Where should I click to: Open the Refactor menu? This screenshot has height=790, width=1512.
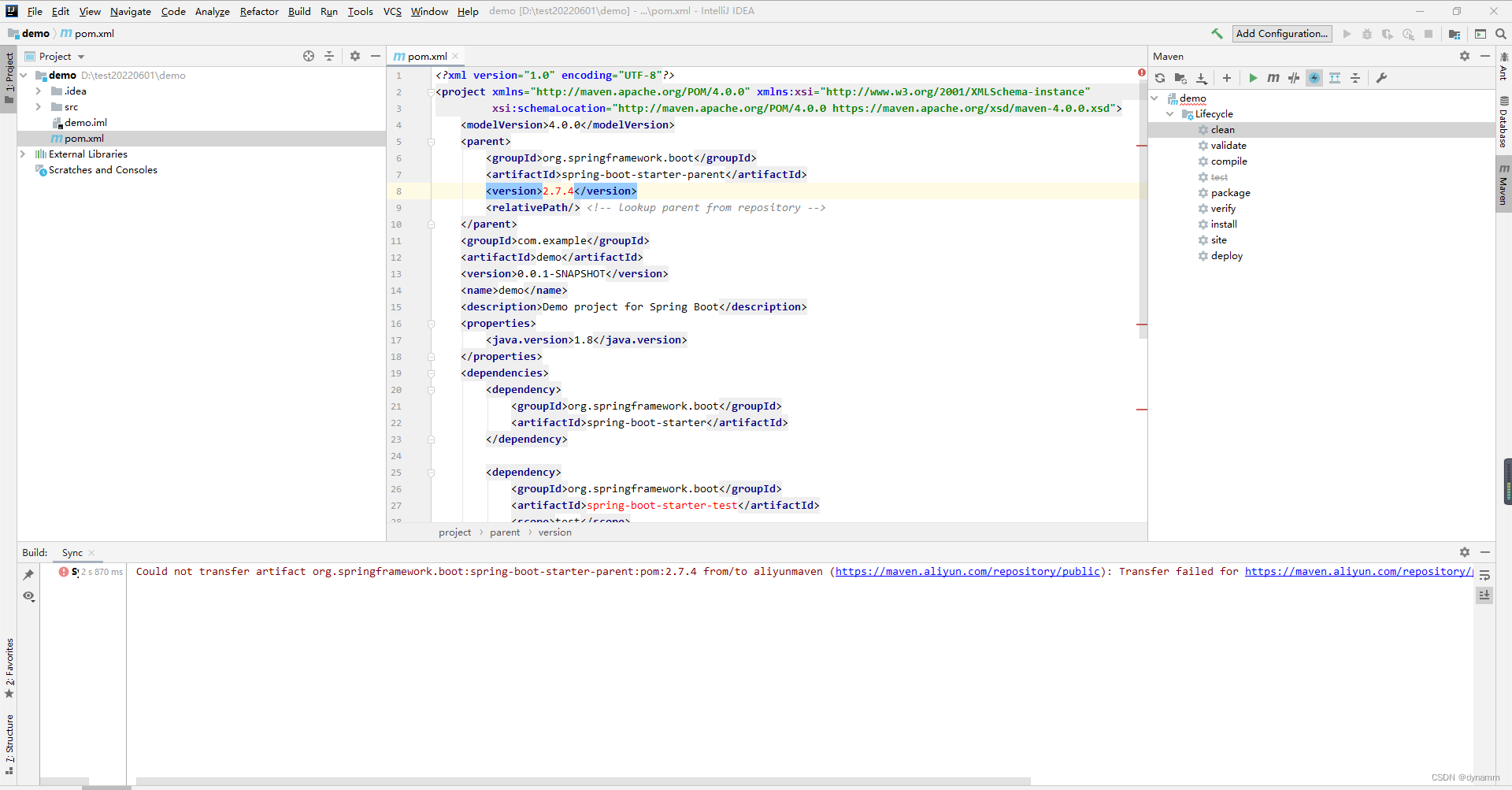[x=259, y=11]
